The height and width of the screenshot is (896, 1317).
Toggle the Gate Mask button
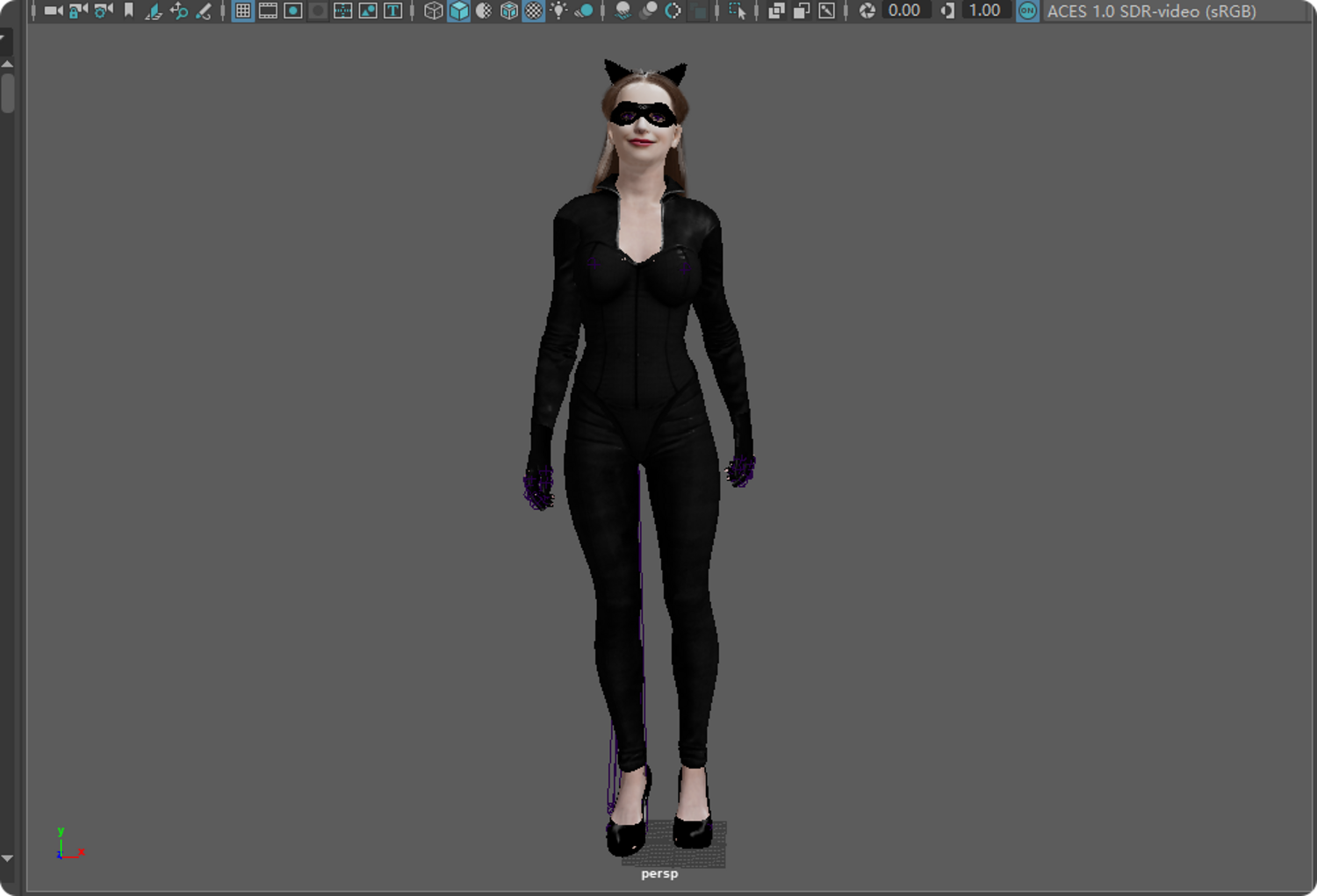click(x=318, y=11)
